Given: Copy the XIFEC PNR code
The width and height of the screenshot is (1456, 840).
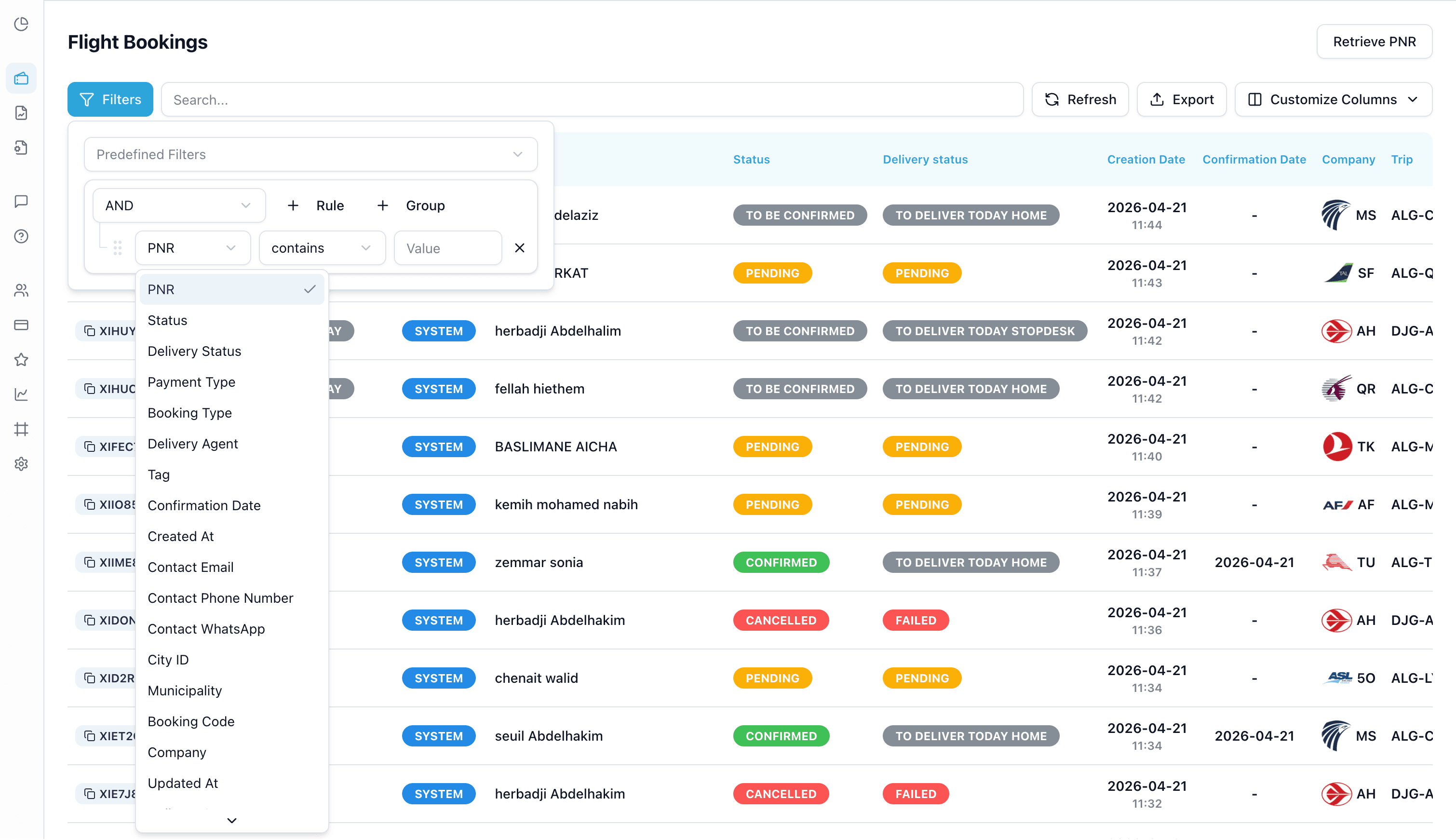Looking at the screenshot, I should 89,447.
